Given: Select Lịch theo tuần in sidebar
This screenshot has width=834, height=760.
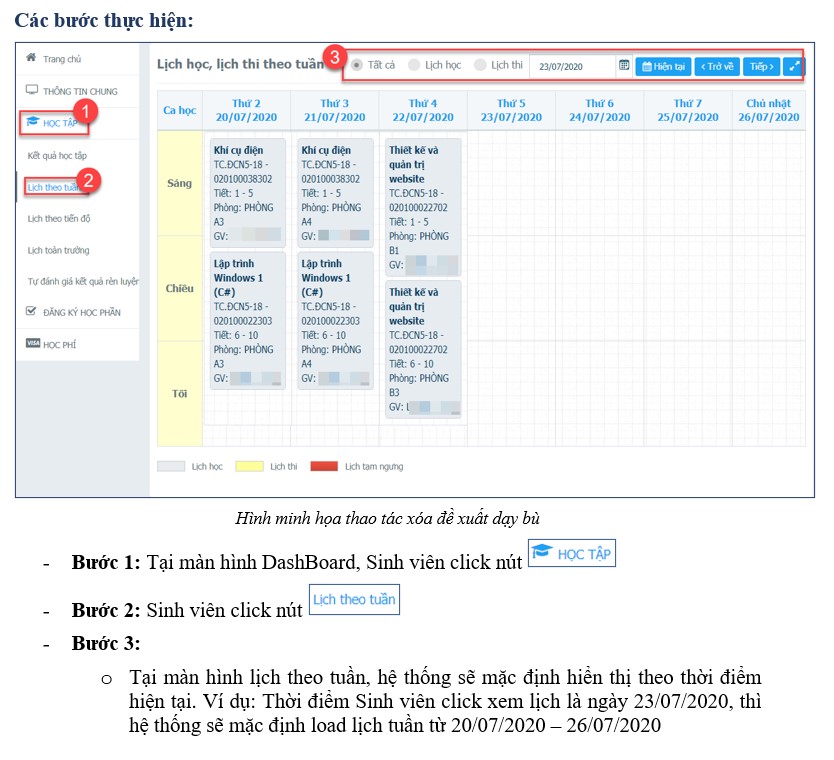Looking at the screenshot, I should pyautogui.click(x=53, y=187).
